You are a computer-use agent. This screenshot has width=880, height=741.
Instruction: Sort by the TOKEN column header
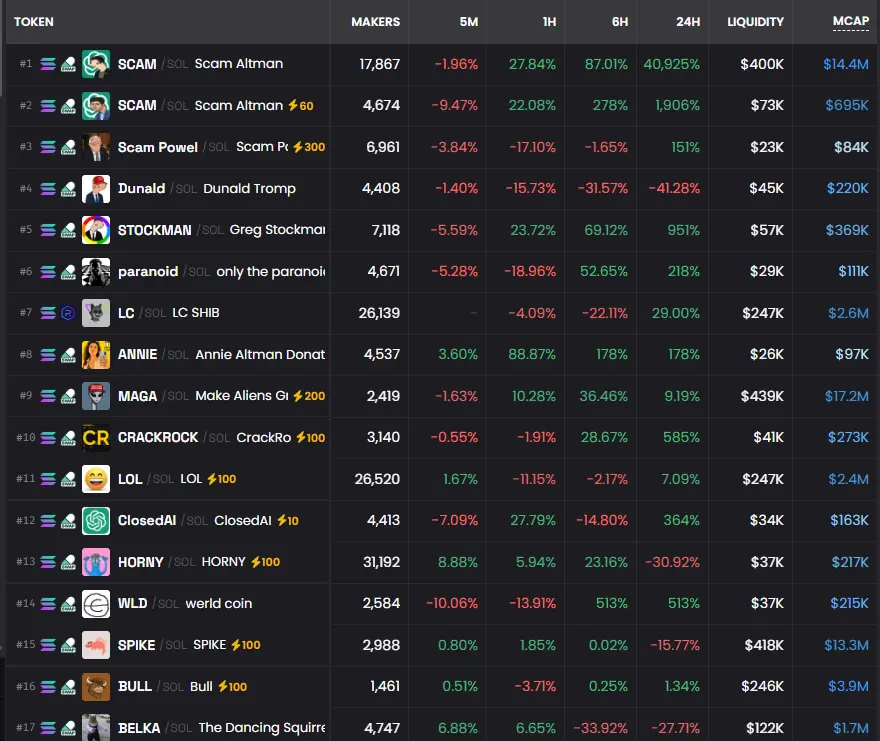tap(34, 22)
